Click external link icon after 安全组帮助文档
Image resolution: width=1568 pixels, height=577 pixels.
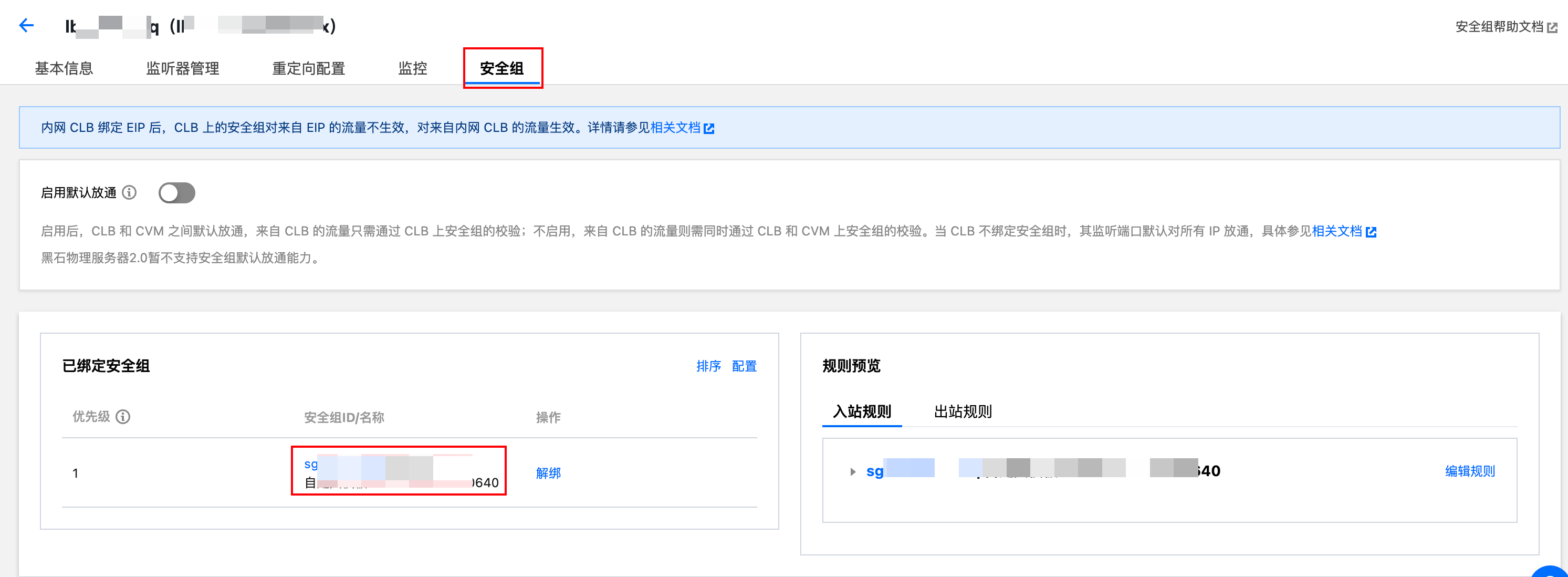(x=1552, y=27)
